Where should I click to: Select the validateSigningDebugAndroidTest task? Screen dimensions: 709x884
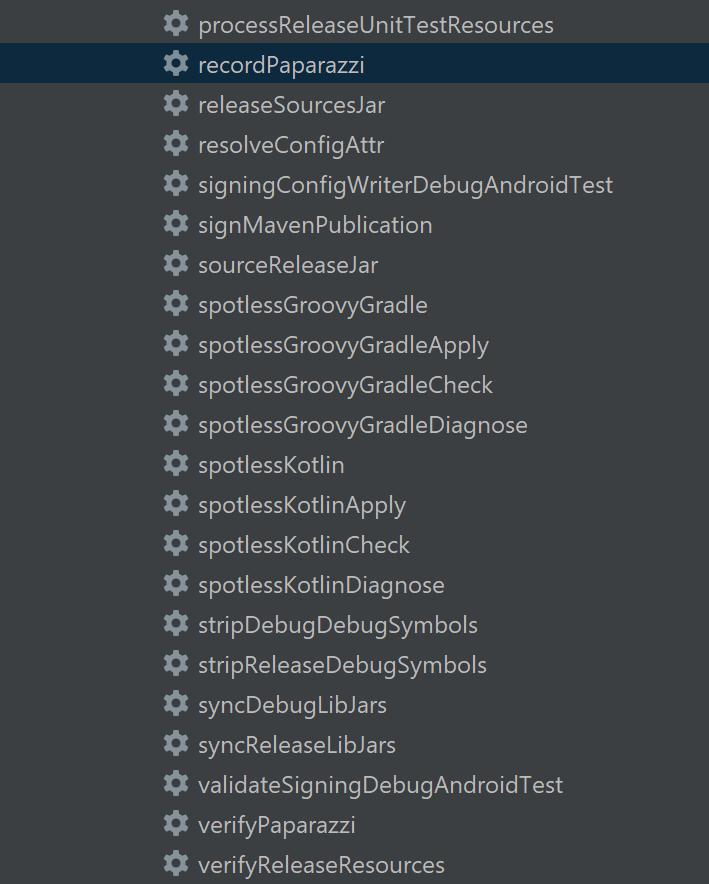coord(380,784)
